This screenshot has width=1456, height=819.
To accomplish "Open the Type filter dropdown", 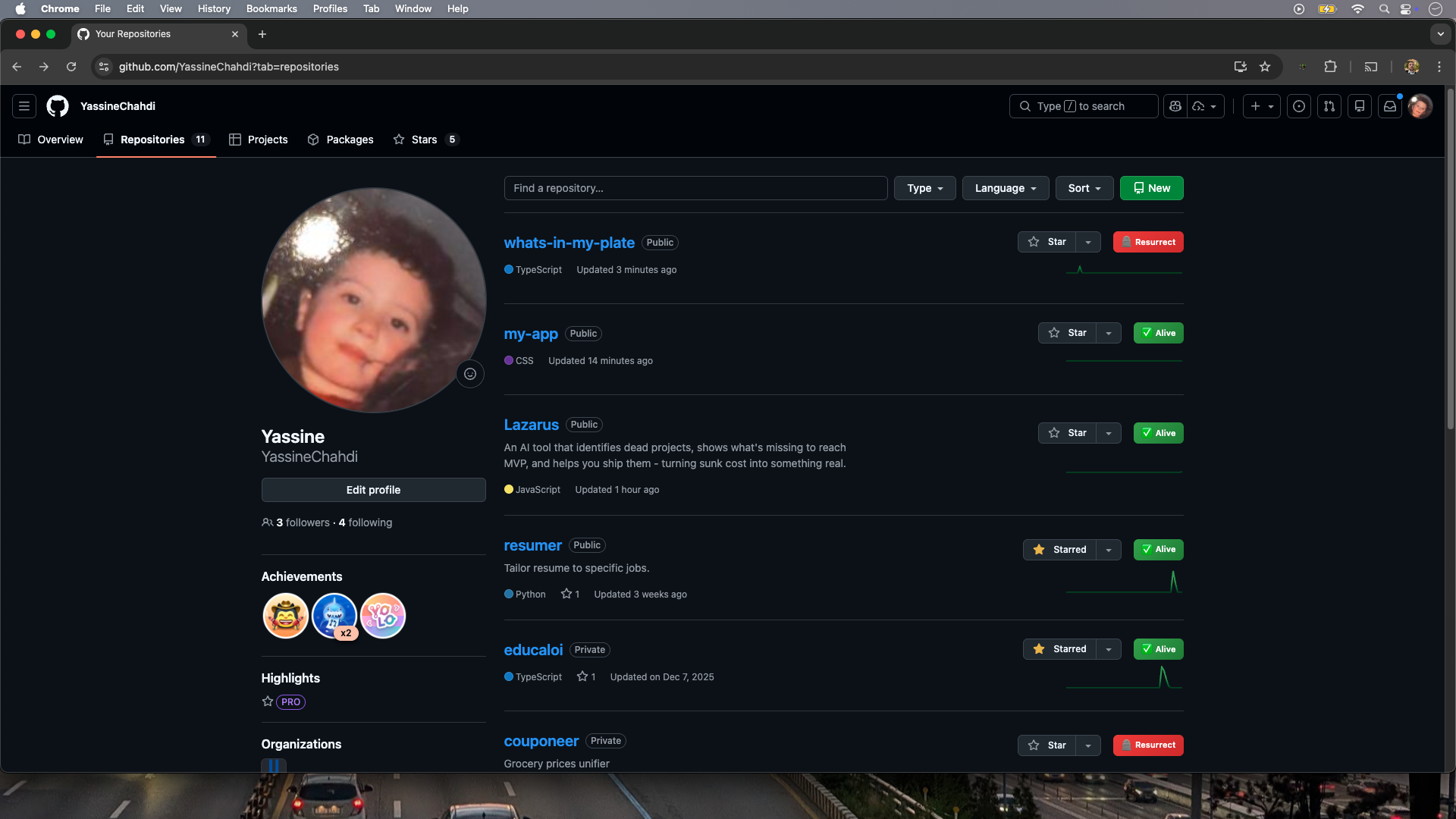I will [x=924, y=188].
